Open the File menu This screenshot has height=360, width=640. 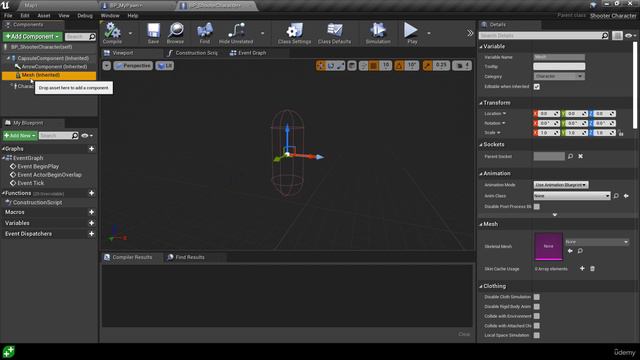[8, 16]
